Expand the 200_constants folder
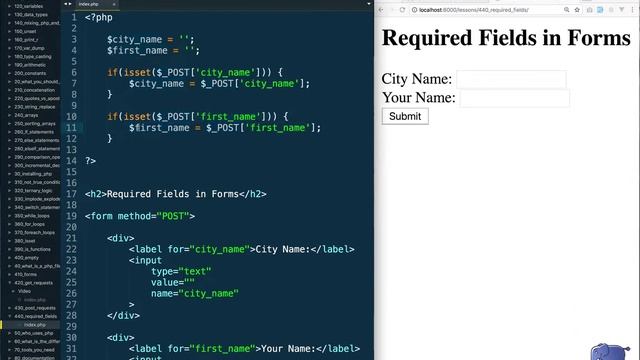Screen dimensions: 640x360 [x=9, y=73]
